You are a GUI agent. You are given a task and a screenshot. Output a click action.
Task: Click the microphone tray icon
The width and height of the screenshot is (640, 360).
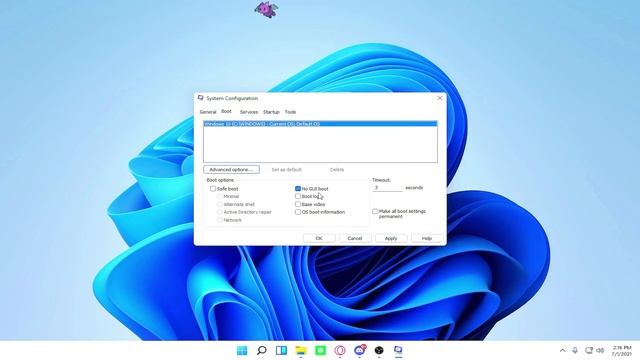tap(575, 350)
